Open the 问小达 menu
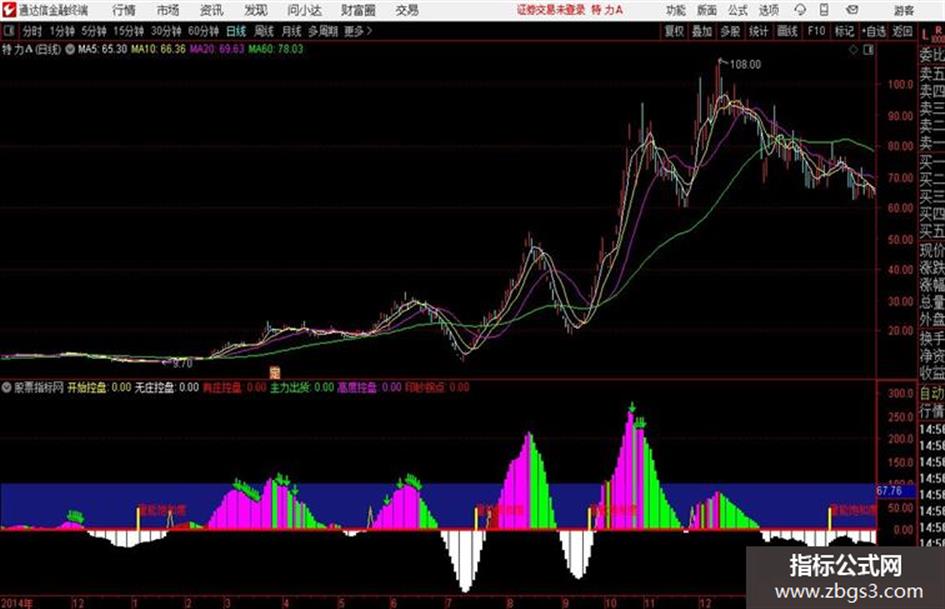The width and height of the screenshot is (945, 609). pyautogui.click(x=304, y=10)
